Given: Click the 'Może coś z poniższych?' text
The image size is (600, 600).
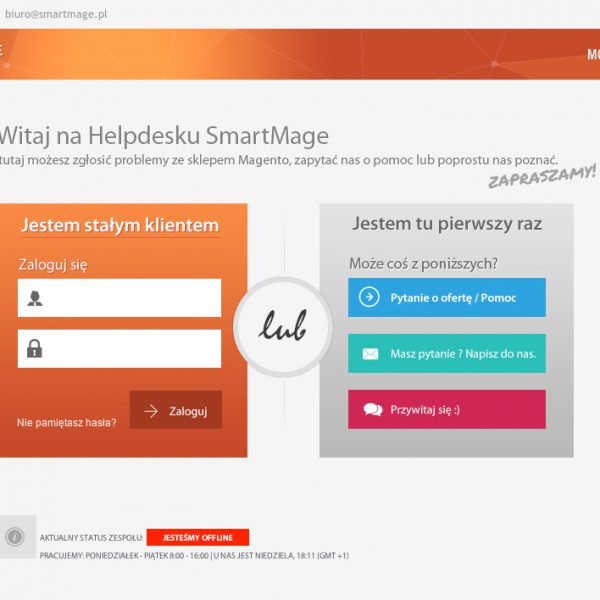Looking at the screenshot, I should (424, 264).
